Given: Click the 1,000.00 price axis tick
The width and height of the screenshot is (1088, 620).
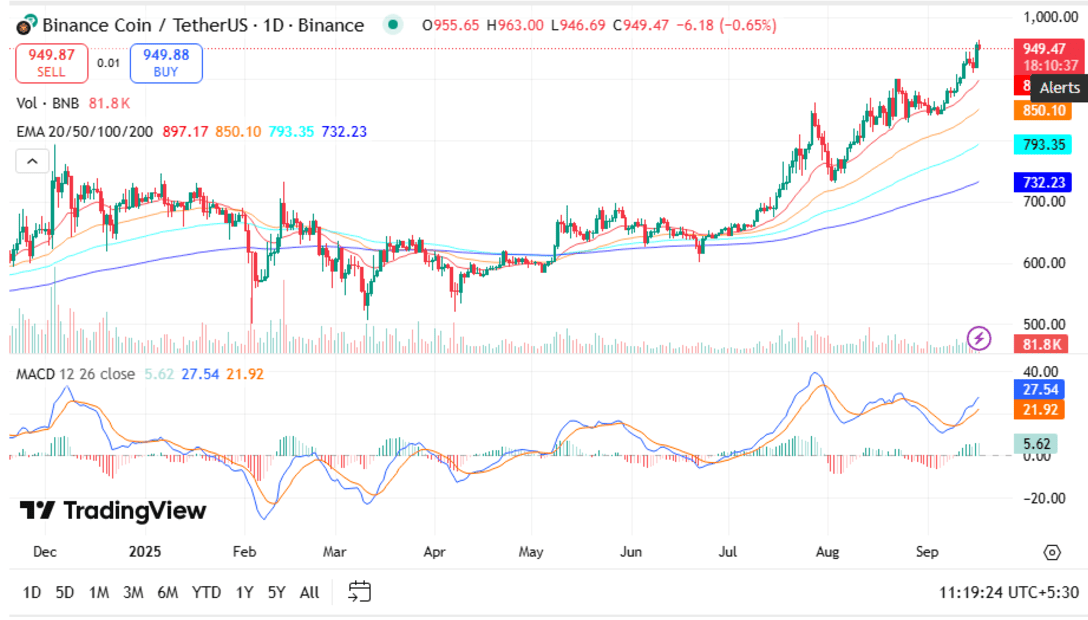Looking at the screenshot, I should 1051,17.
